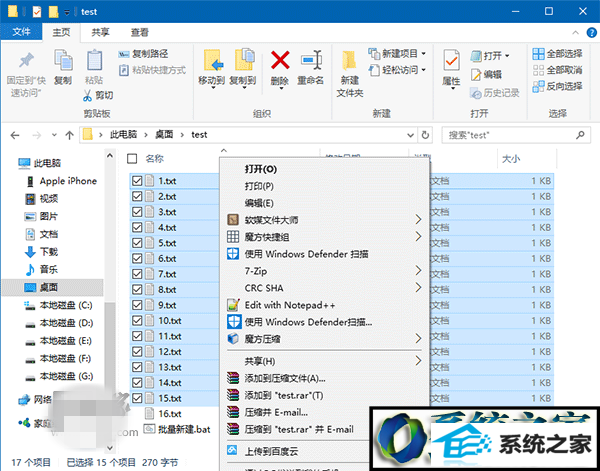Image resolution: width=600 pixels, height=471 pixels.
Task: Click Paste shortcut (粘贴快捷方式)
Action: click(x=152, y=70)
